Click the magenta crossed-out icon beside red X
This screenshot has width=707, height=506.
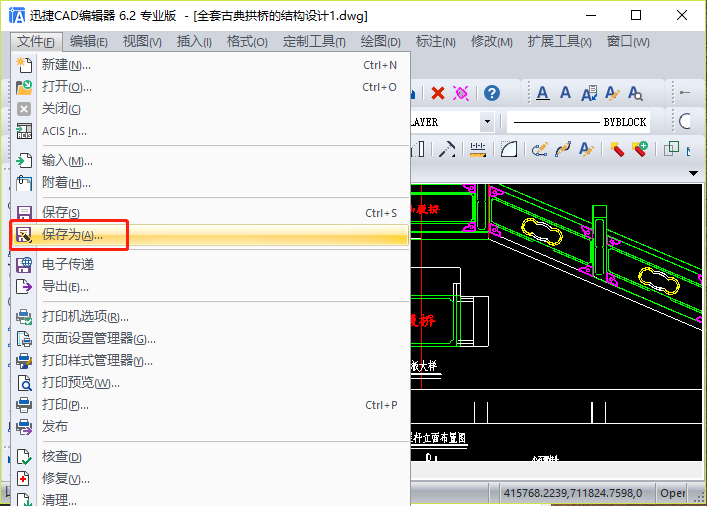(x=461, y=93)
